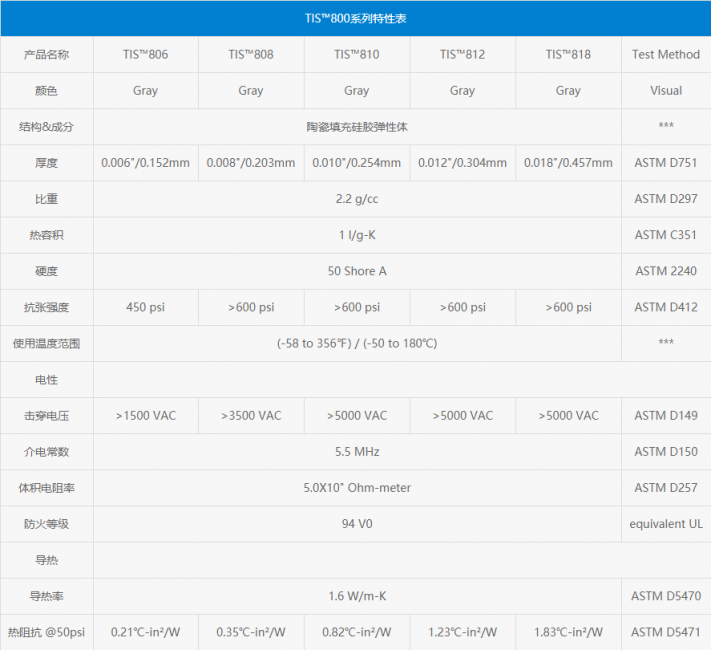The width and height of the screenshot is (711, 650).
Task: Select the 1.6 W/m-K thermal conductivity value
Action: [x=357, y=596]
